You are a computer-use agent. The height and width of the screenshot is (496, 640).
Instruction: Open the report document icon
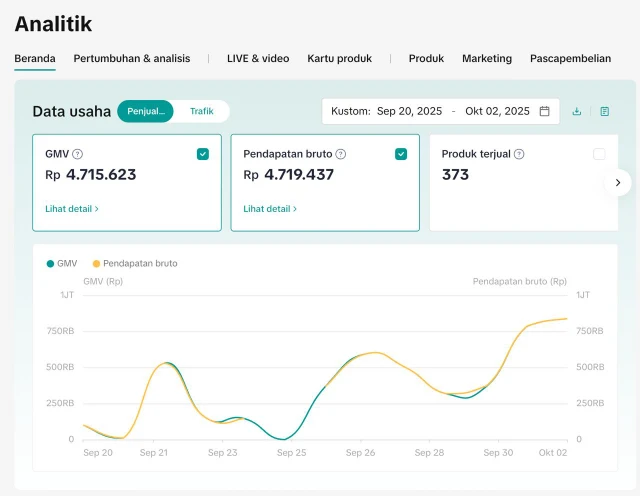click(x=605, y=111)
